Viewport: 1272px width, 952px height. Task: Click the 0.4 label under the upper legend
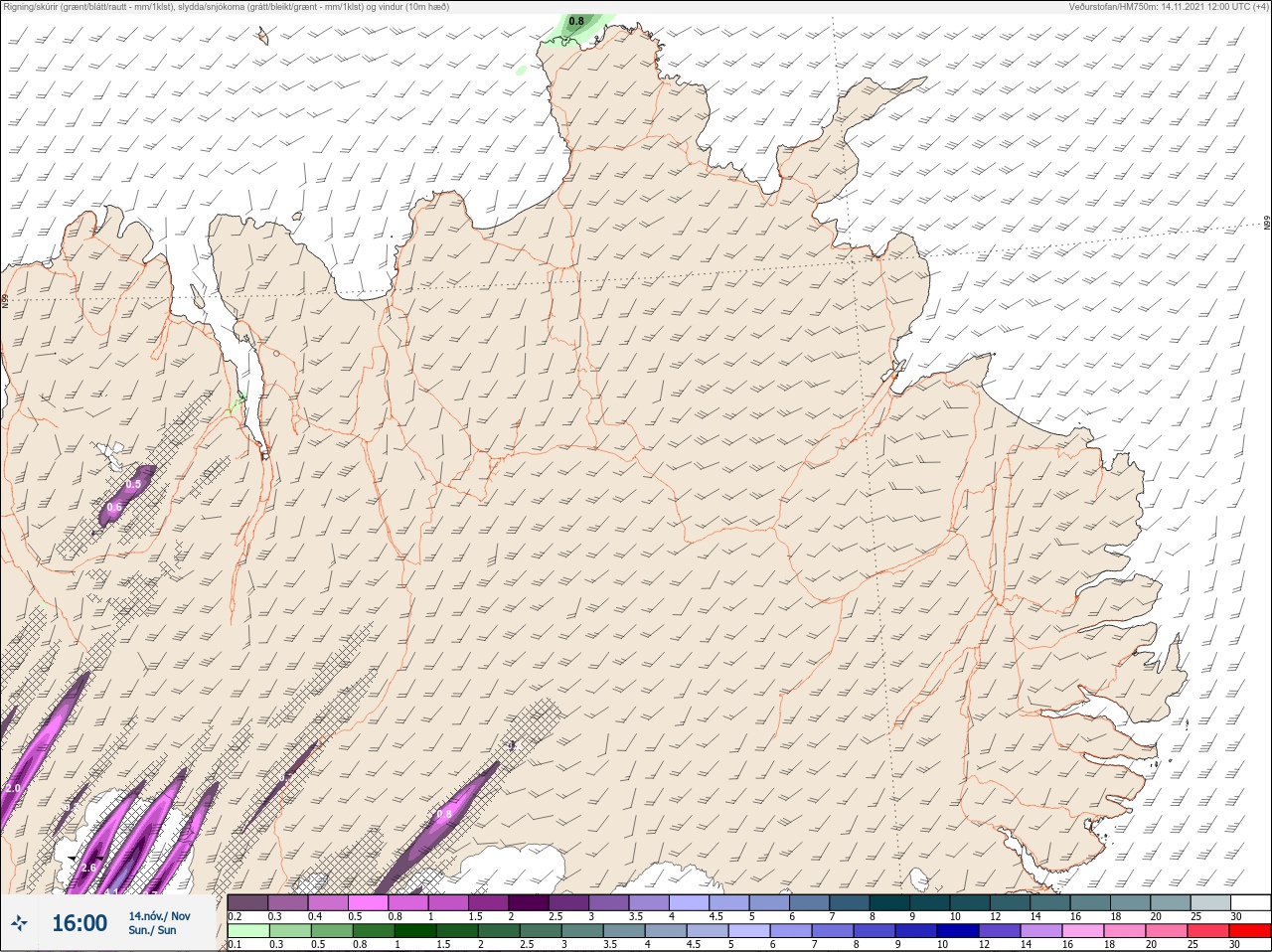coord(315,916)
